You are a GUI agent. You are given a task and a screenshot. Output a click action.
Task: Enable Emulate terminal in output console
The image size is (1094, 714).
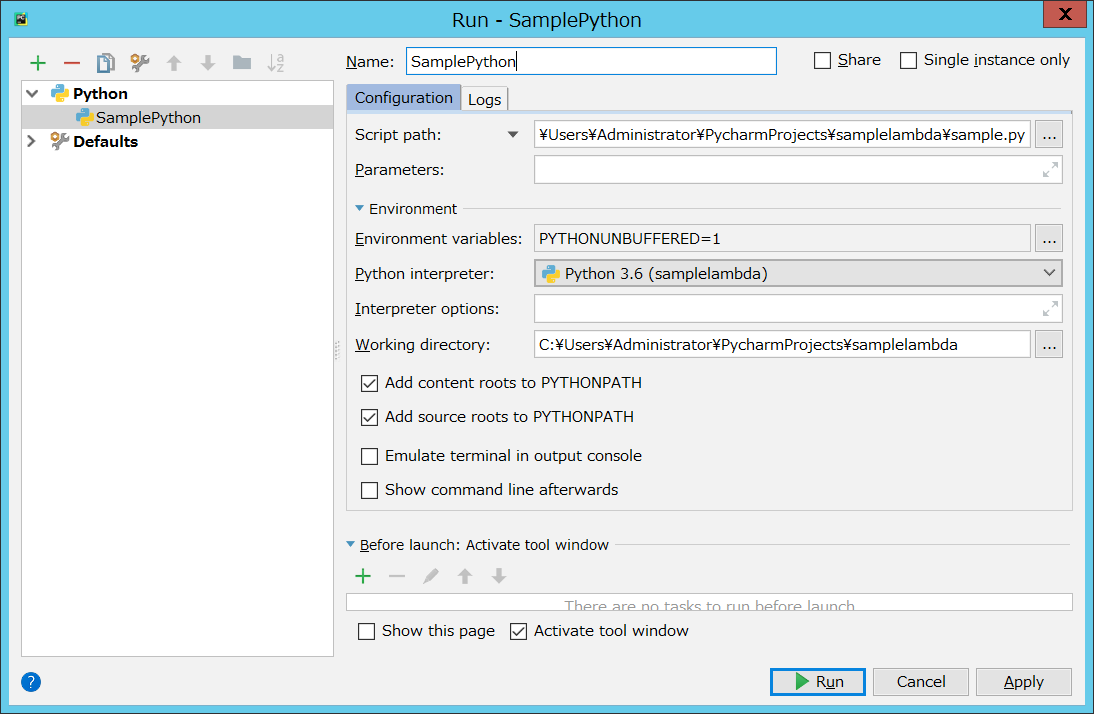tap(369, 455)
